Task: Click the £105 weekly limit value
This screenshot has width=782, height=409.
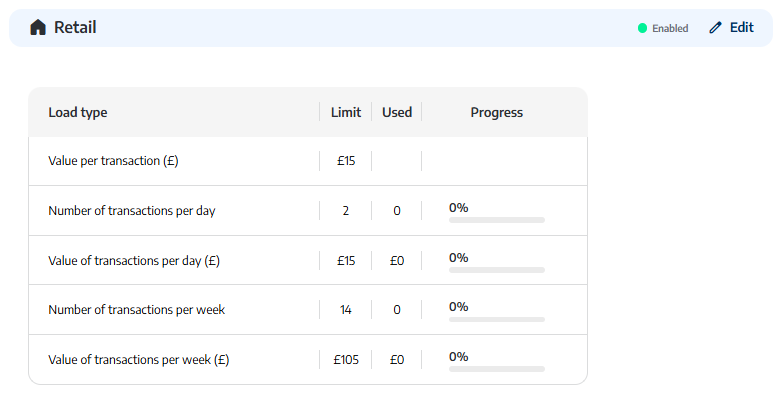Action: click(346, 360)
